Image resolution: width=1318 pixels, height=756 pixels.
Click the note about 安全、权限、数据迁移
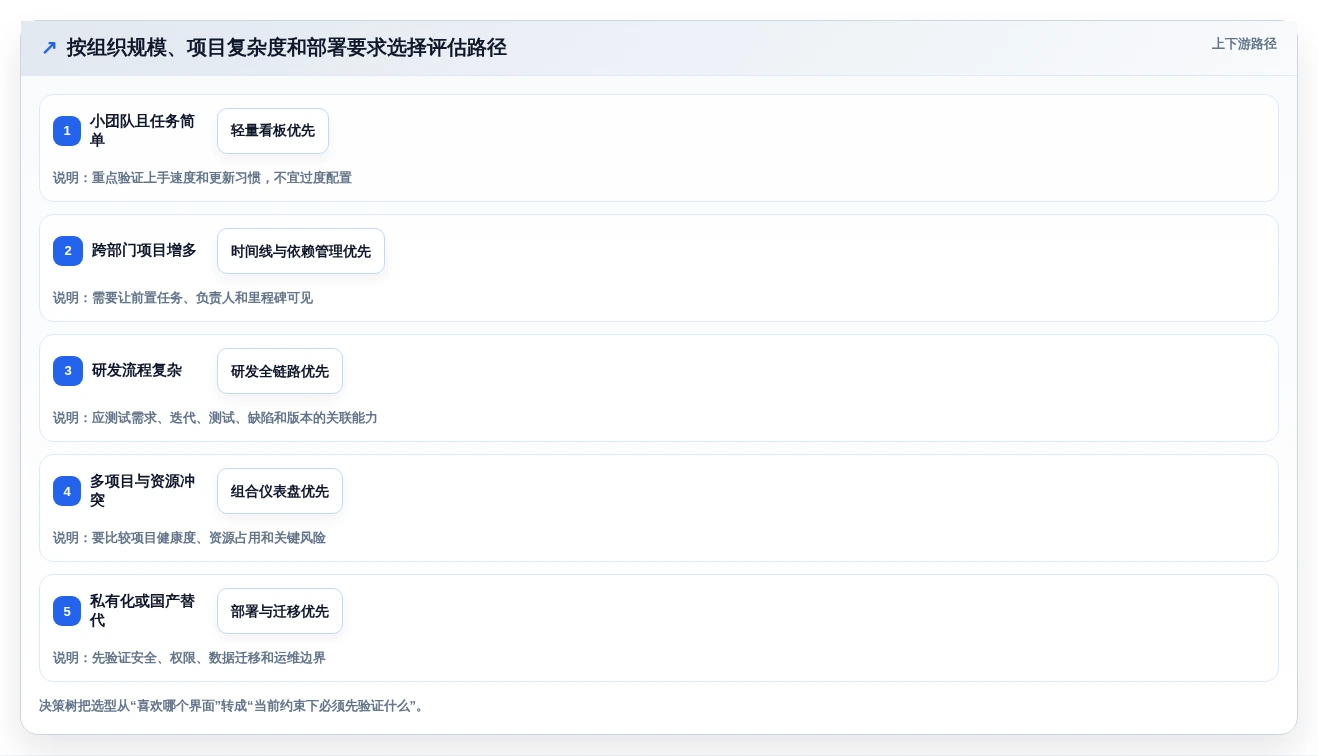189,658
